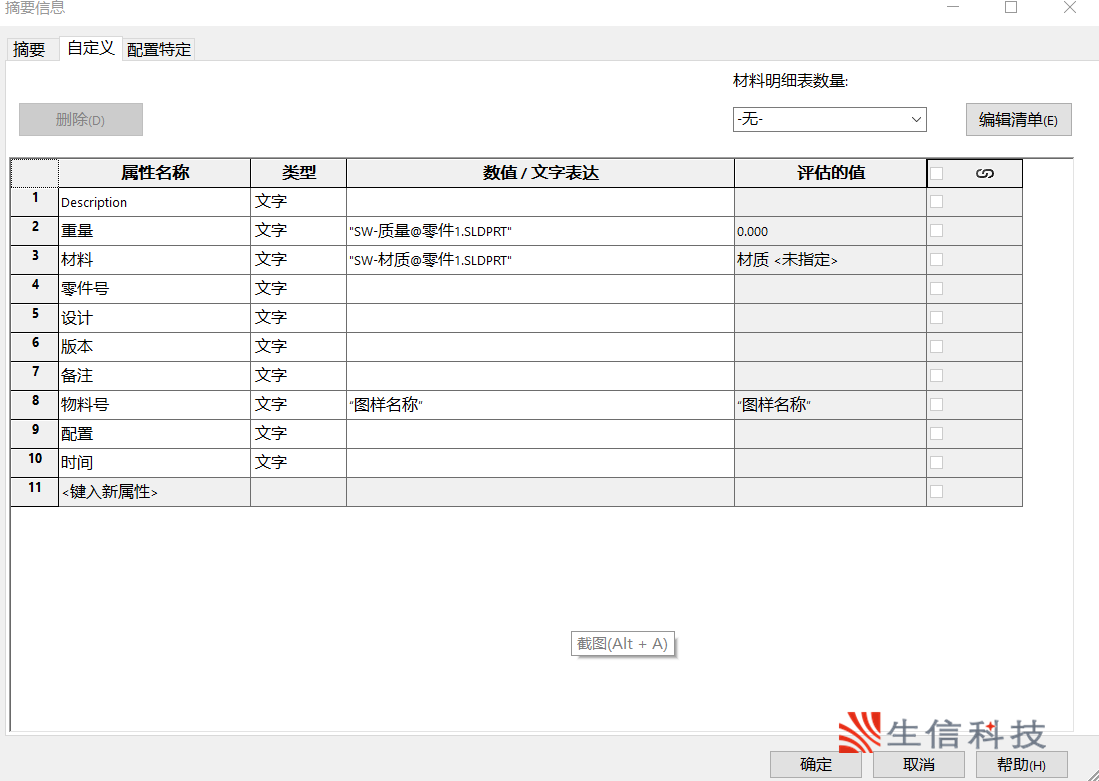Open help via 帮助(H) button
Viewport: 1099px width, 781px height.
[x=1022, y=764]
